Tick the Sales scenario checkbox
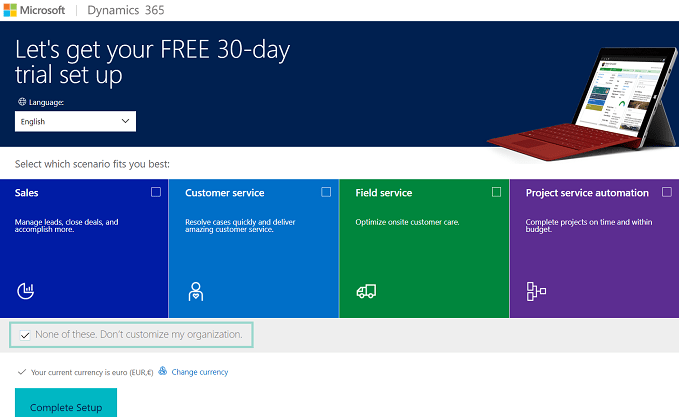 (x=156, y=192)
